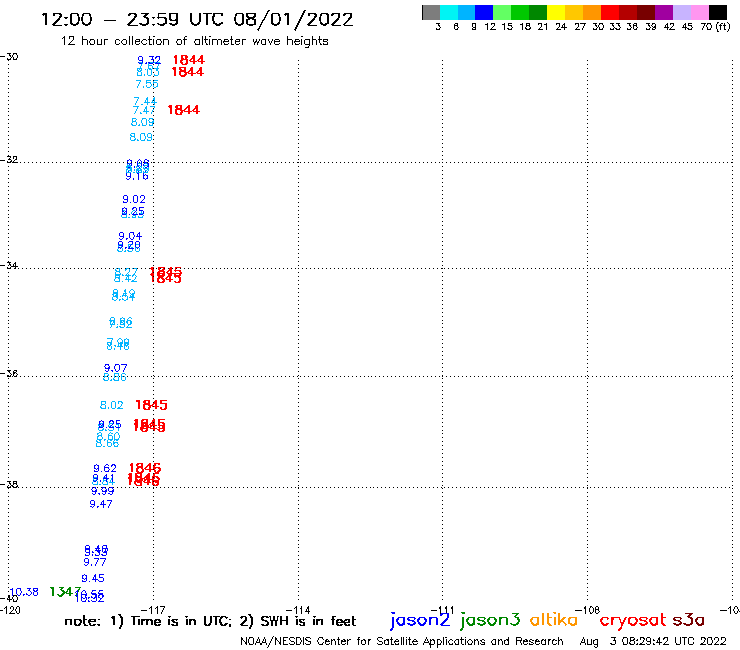Image resolution: width=740 pixels, height=650 pixels.
Task: Click the '70 (ft)' legend scale label
Action: pos(715,27)
